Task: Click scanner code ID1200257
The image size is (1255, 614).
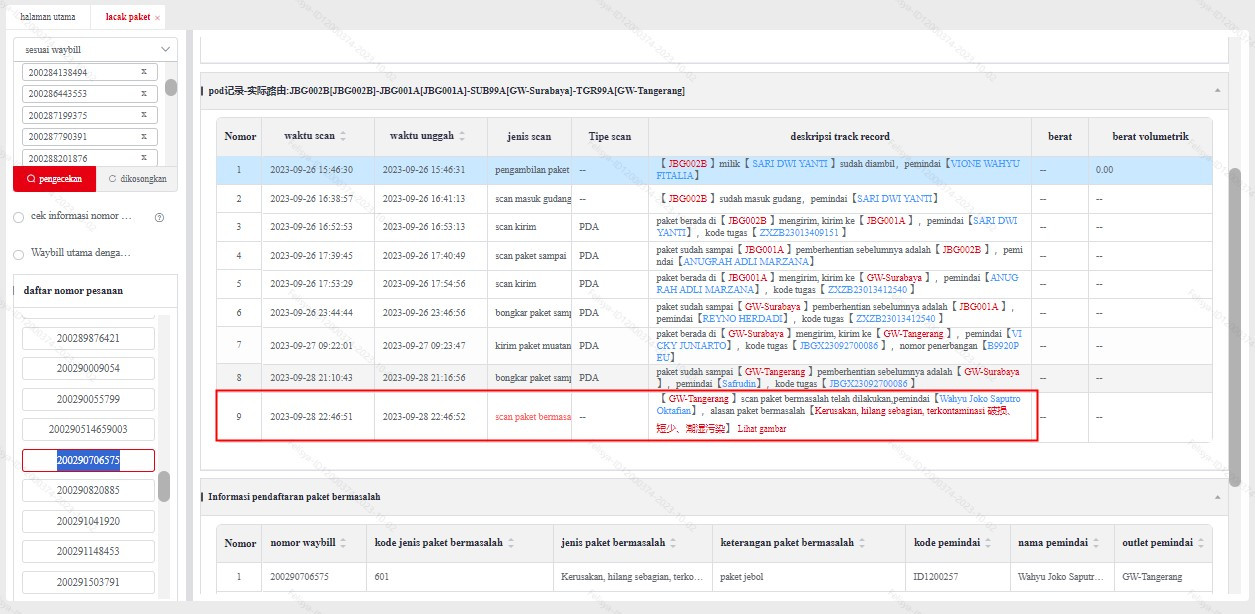Action: coord(935,577)
